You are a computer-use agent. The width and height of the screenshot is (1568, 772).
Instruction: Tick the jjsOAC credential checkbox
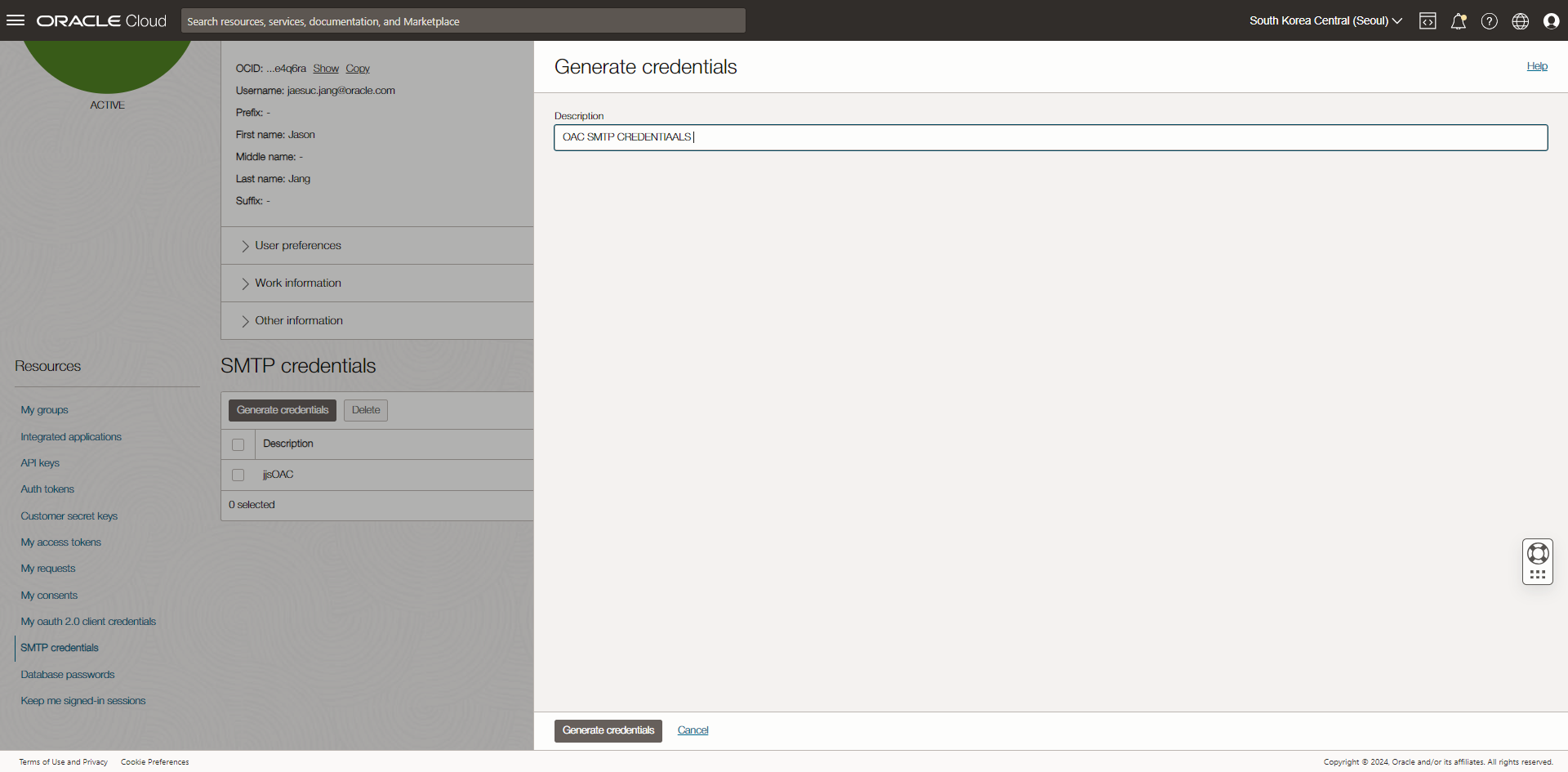238,475
